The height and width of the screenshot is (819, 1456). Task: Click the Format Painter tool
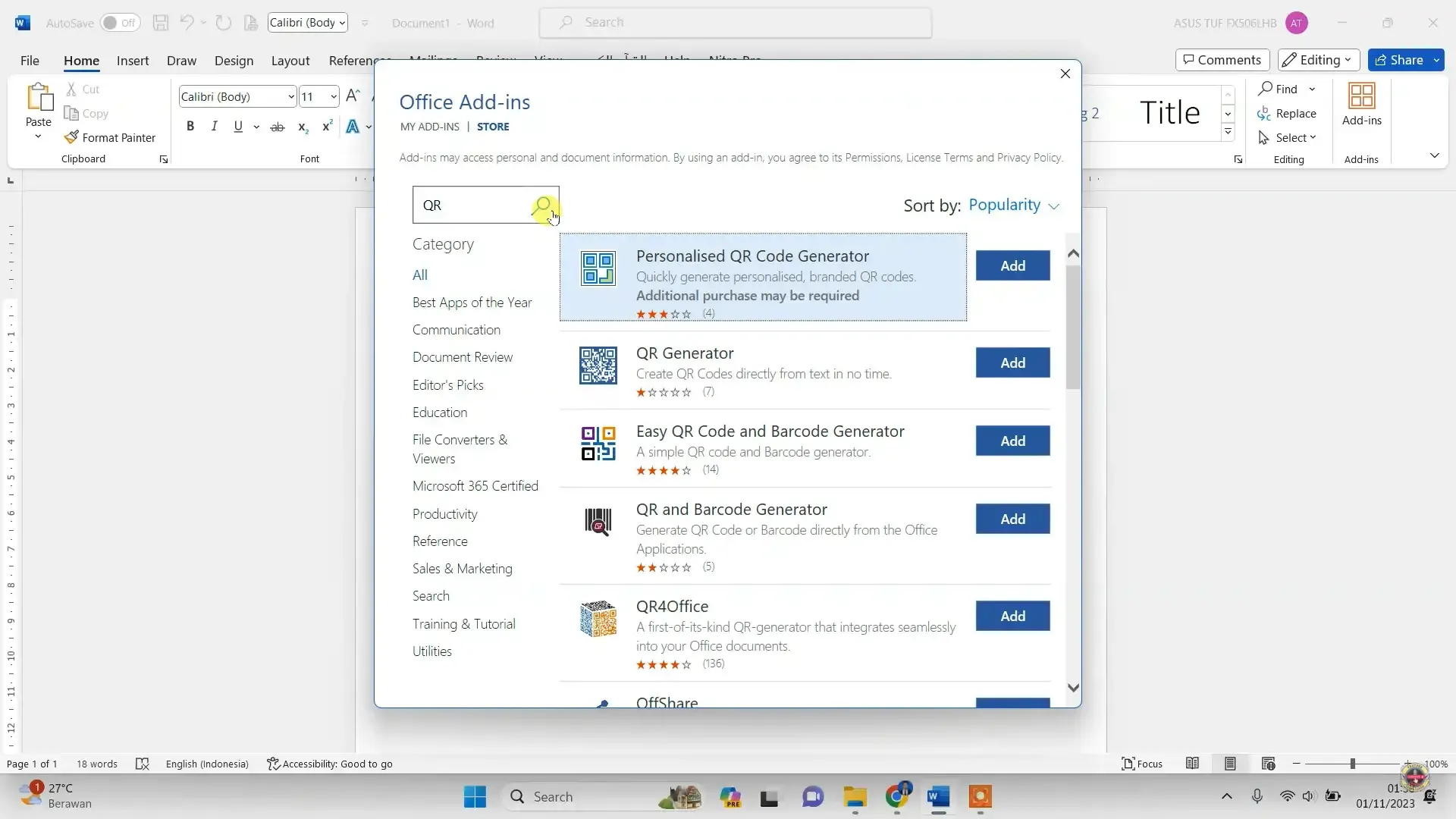click(110, 137)
